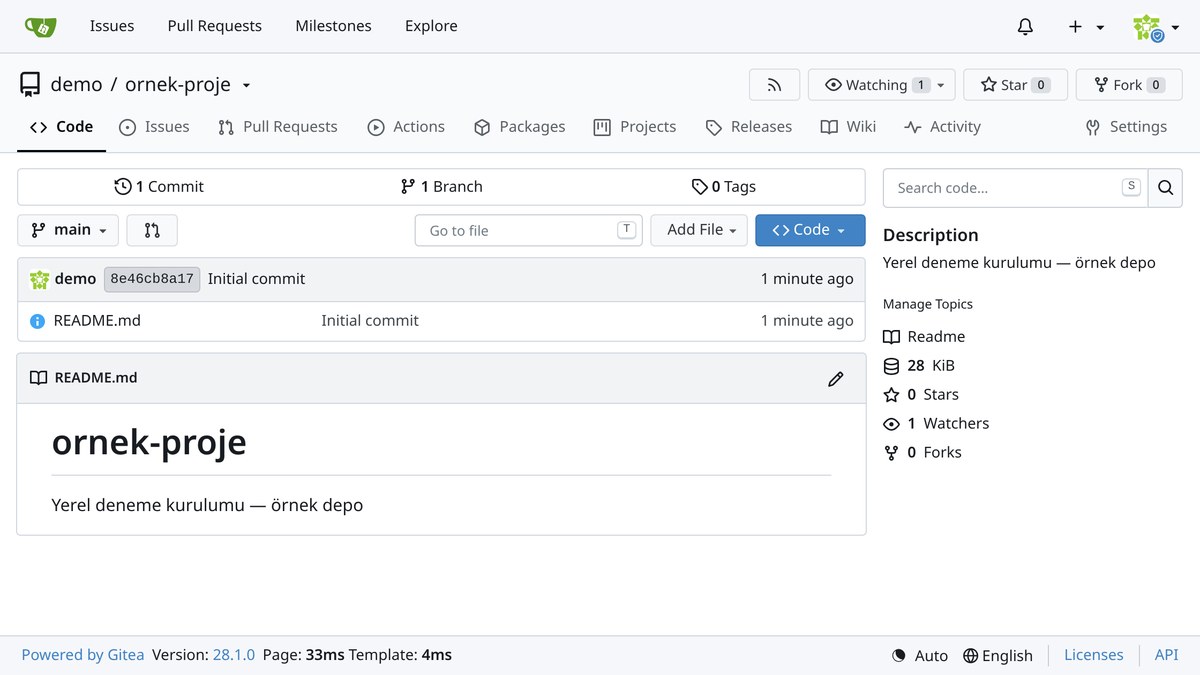Open Explore in the top navigation
1200x675 pixels.
tap(431, 27)
